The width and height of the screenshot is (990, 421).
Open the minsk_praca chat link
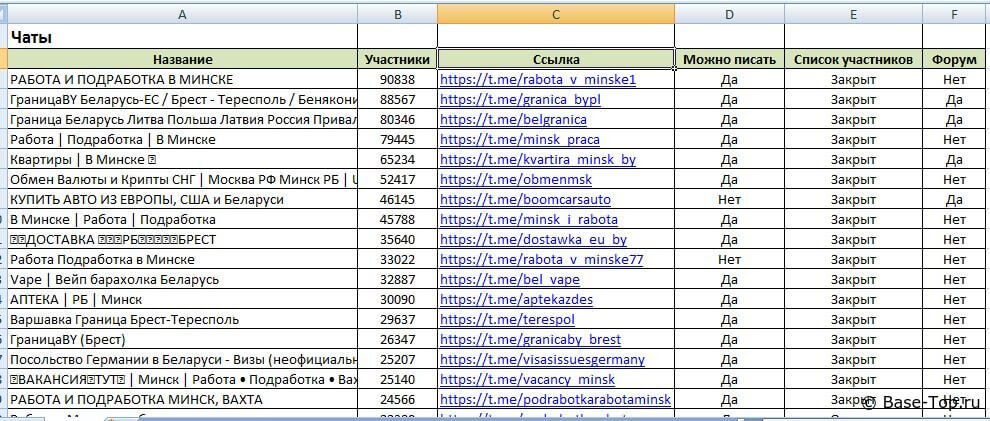[x=520, y=140]
